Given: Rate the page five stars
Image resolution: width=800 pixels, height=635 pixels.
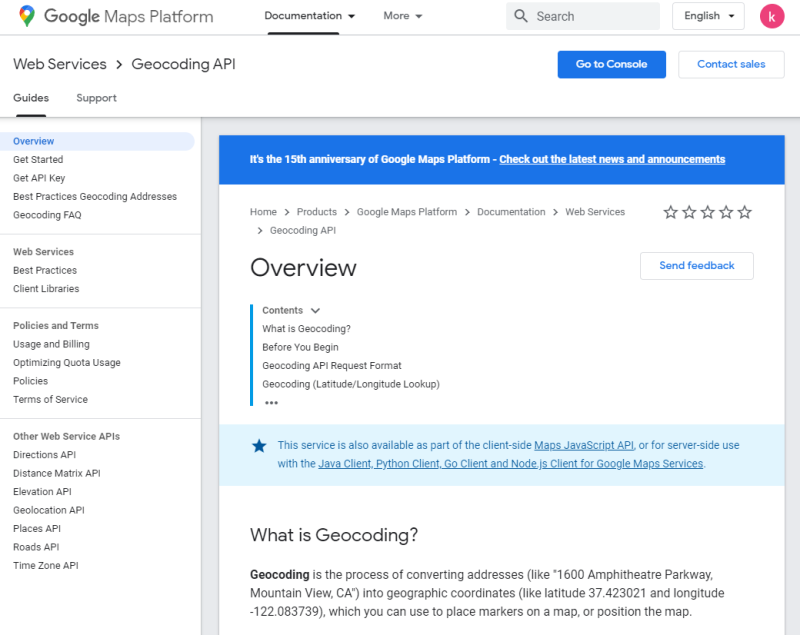Looking at the screenshot, I should pyautogui.click(x=744, y=212).
